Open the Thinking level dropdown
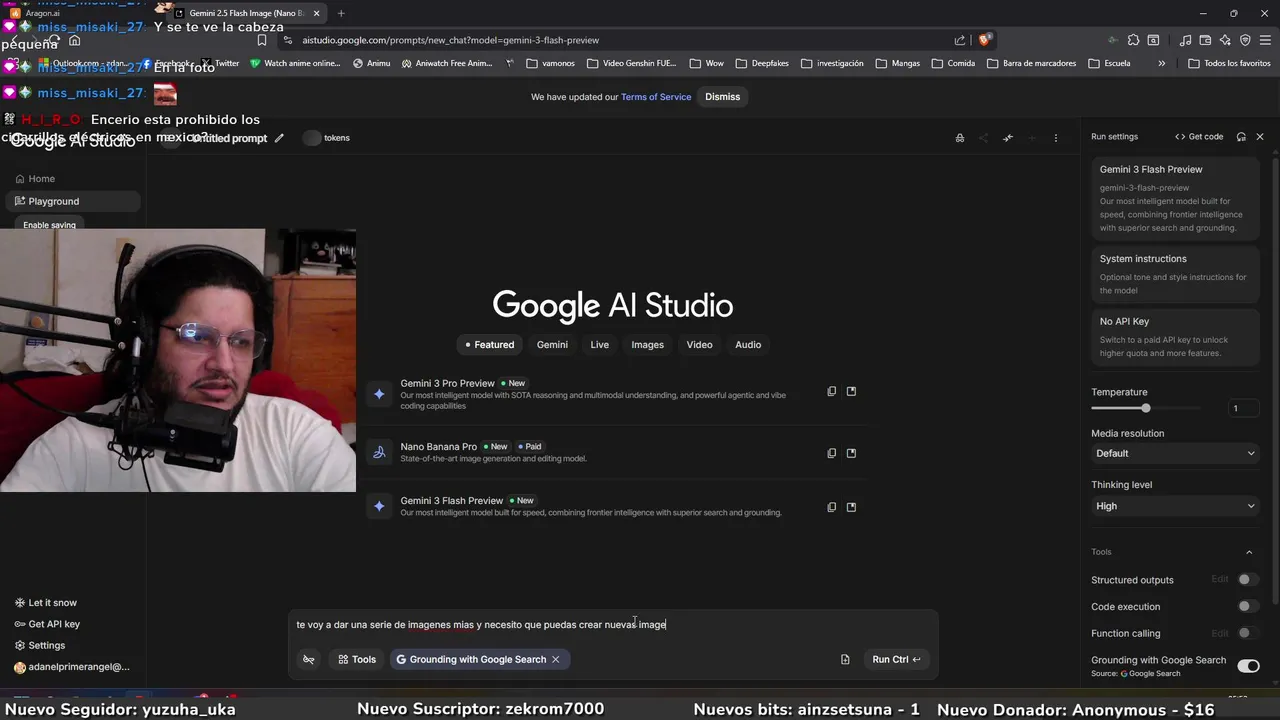Viewport: 1280px width, 720px height. 1175,506
